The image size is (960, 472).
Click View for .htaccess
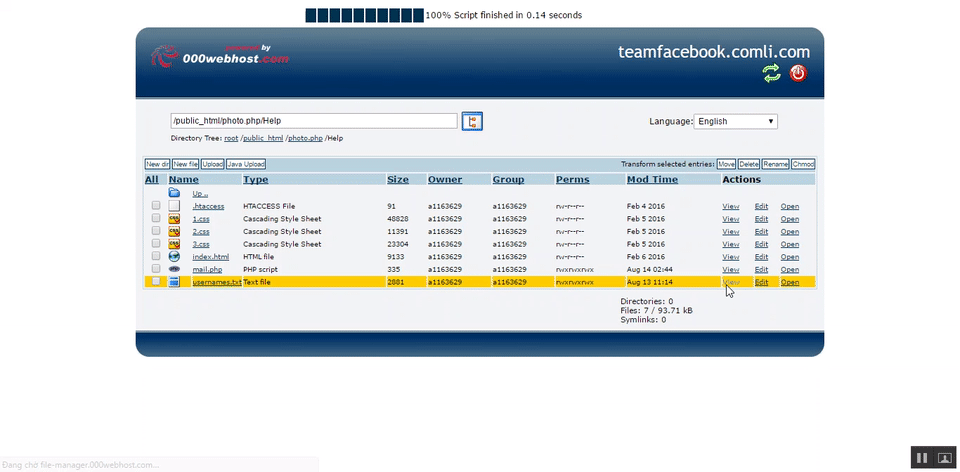[730, 206]
